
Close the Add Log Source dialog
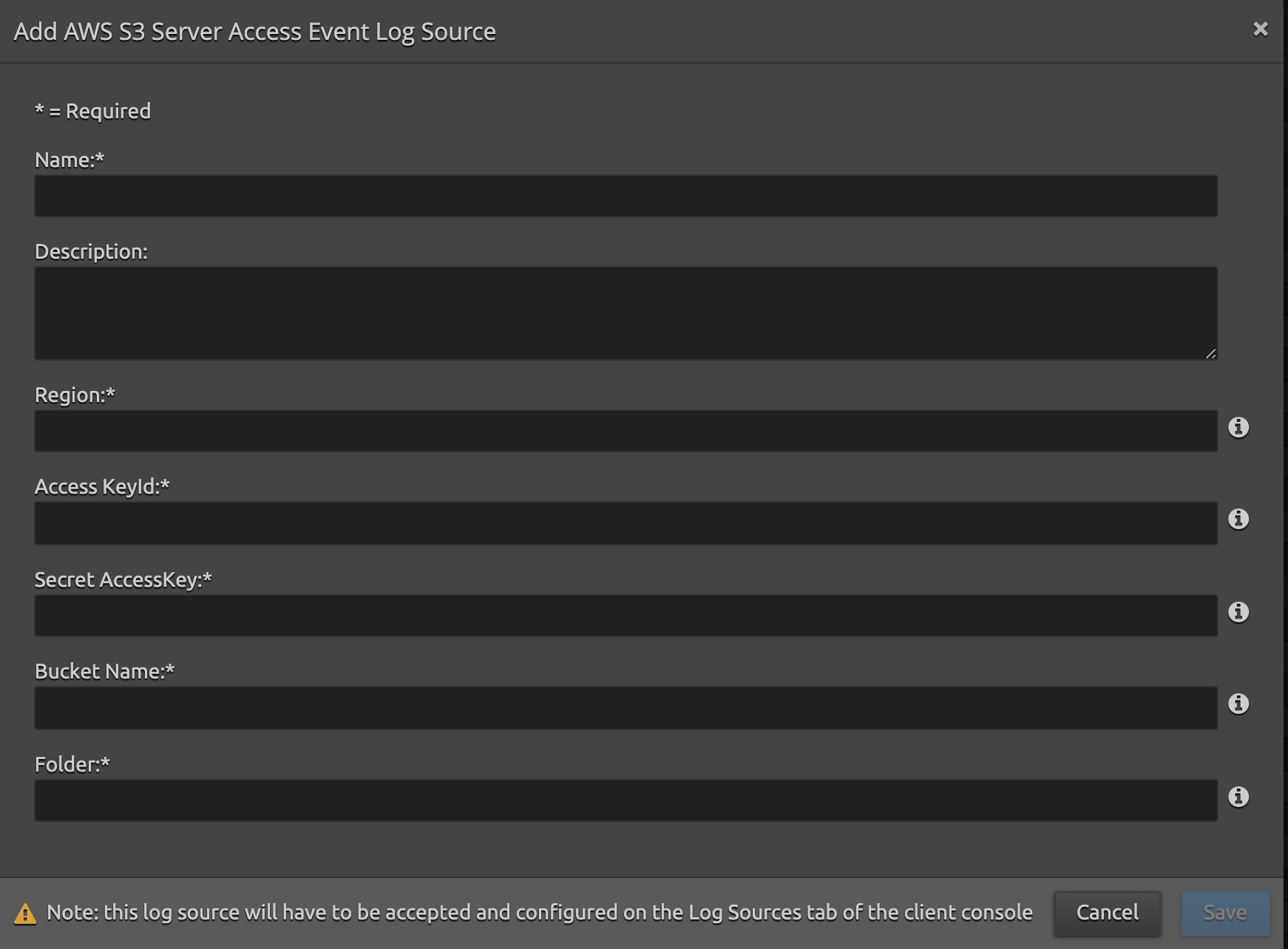point(1261,29)
